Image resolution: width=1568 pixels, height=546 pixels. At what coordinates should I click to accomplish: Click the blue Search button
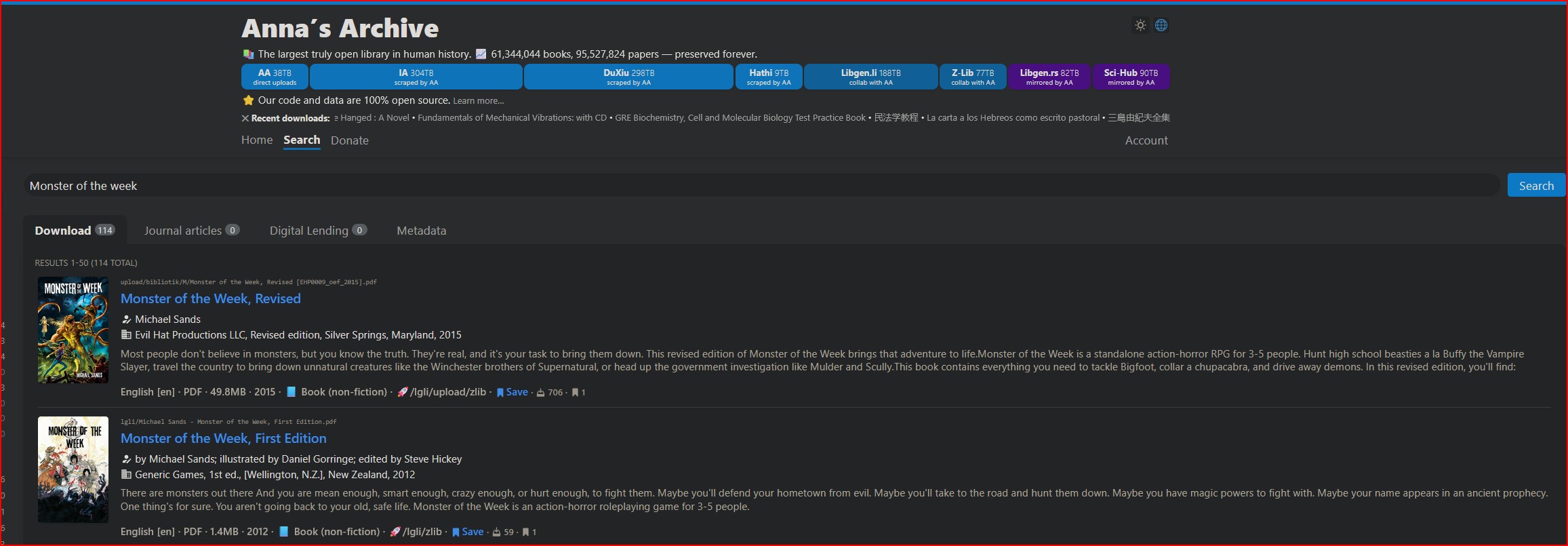[1536, 186]
